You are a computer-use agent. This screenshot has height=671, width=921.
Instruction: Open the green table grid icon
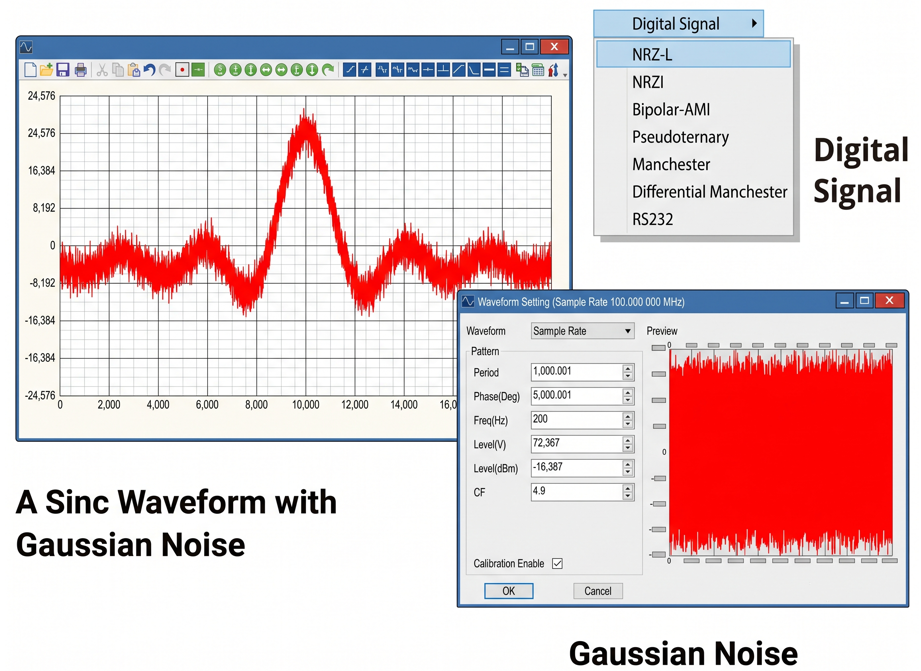click(537, 71)
